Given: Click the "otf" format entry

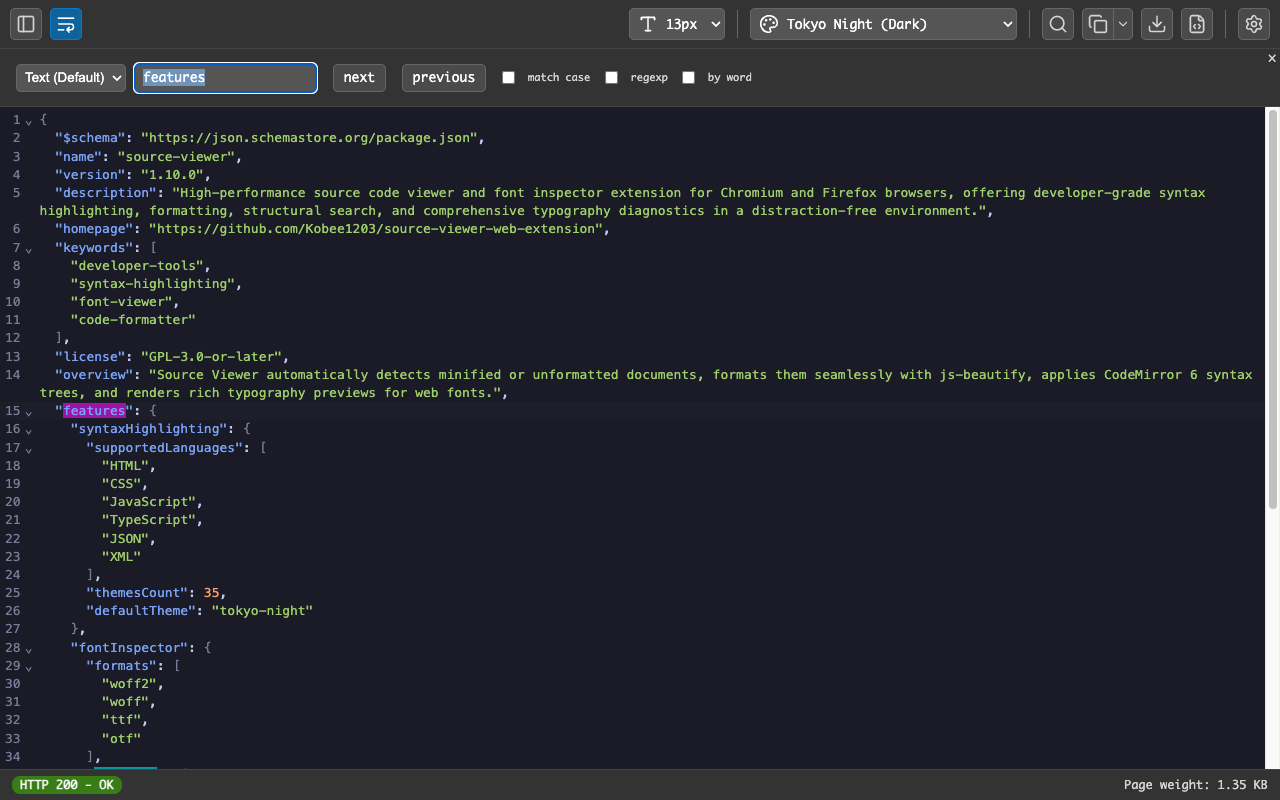Looking at the screenshot, I should 121,739.
